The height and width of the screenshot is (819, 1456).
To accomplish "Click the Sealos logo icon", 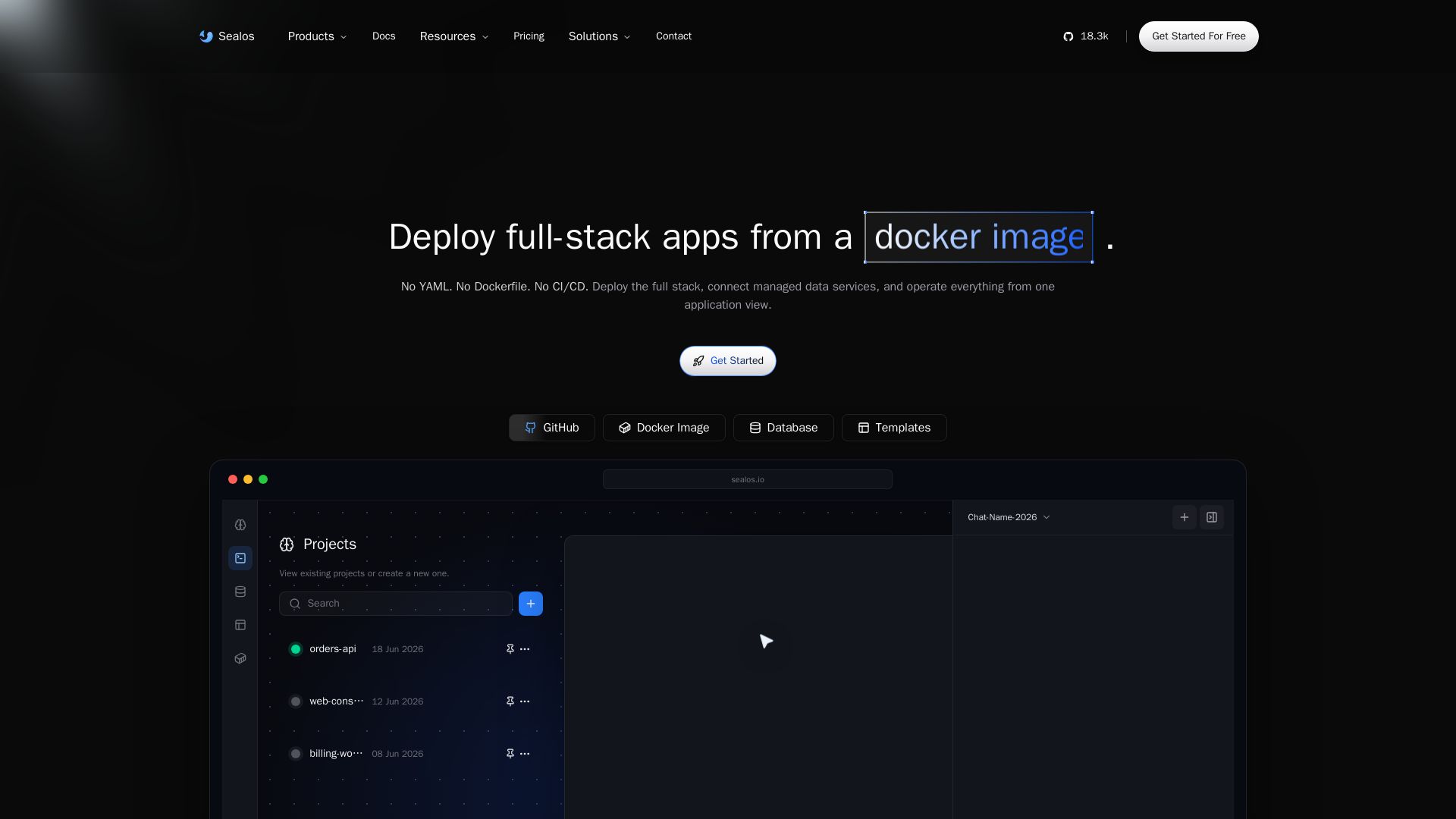I will click(206, 36).
